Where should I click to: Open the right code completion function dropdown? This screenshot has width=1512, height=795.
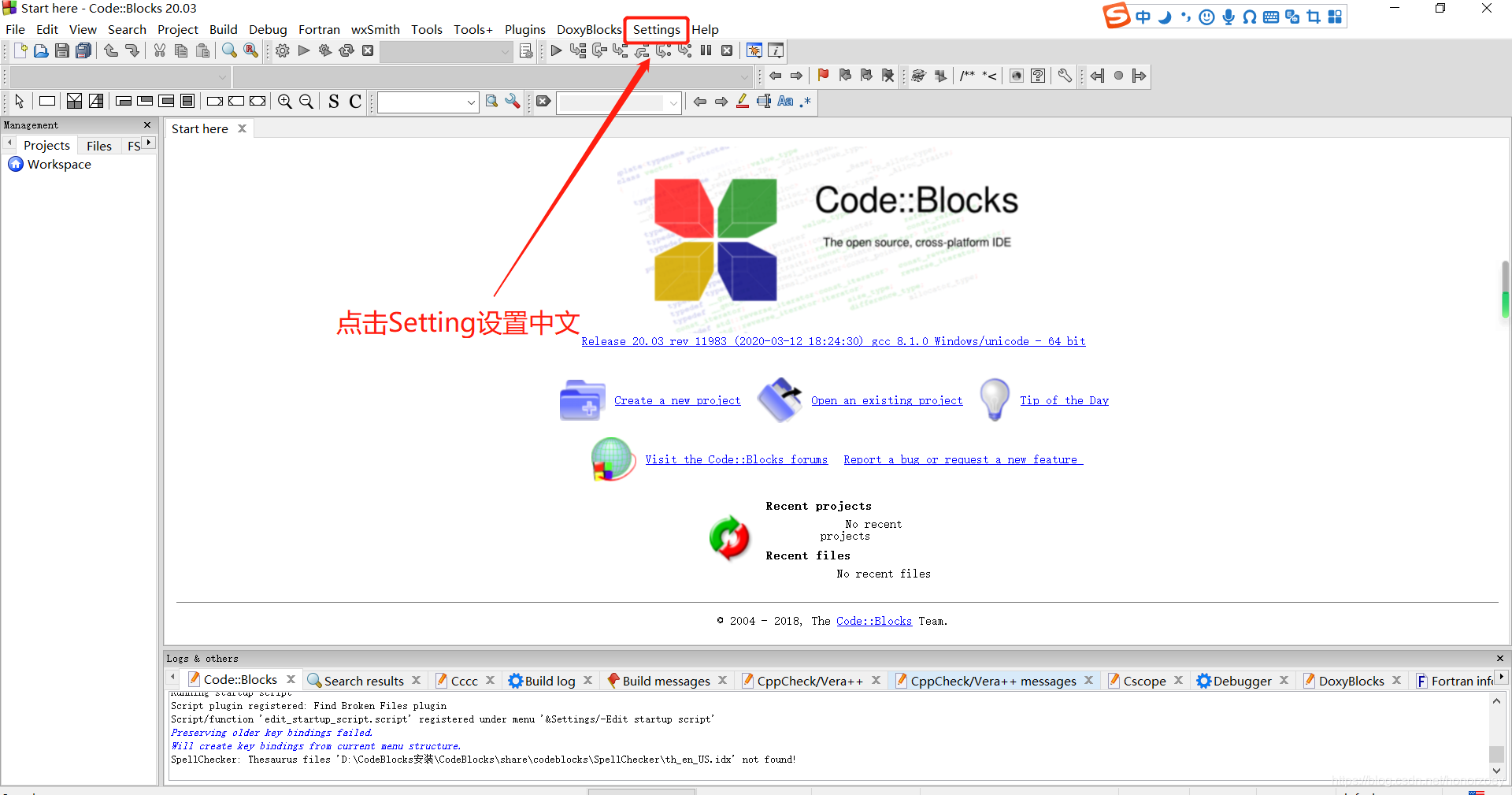coord(493,77)
